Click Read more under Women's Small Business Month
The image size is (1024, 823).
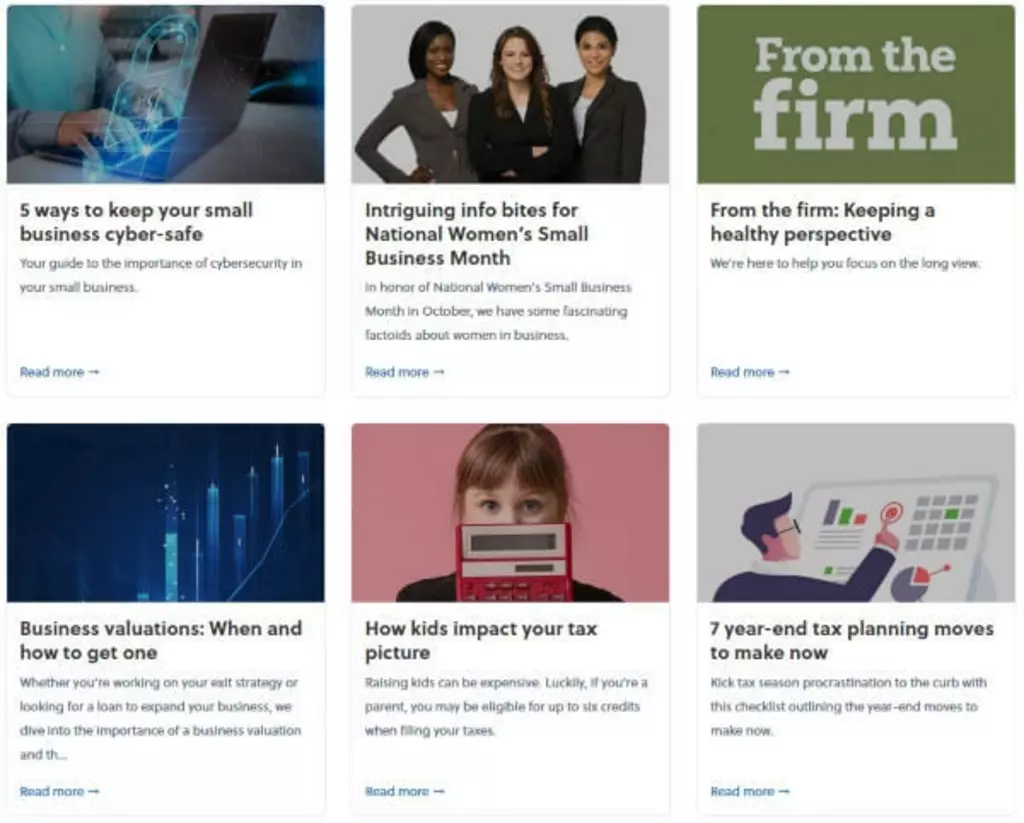coord(404,372)
